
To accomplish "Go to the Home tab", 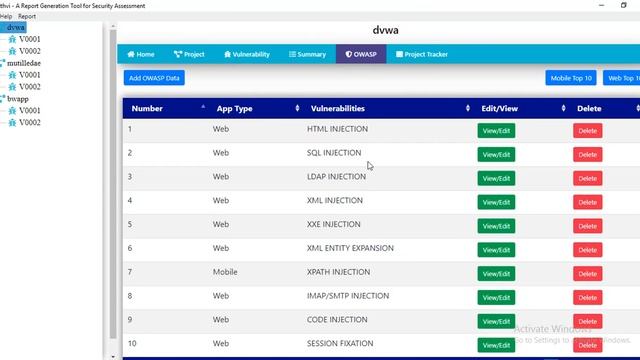I will [140, 54].
